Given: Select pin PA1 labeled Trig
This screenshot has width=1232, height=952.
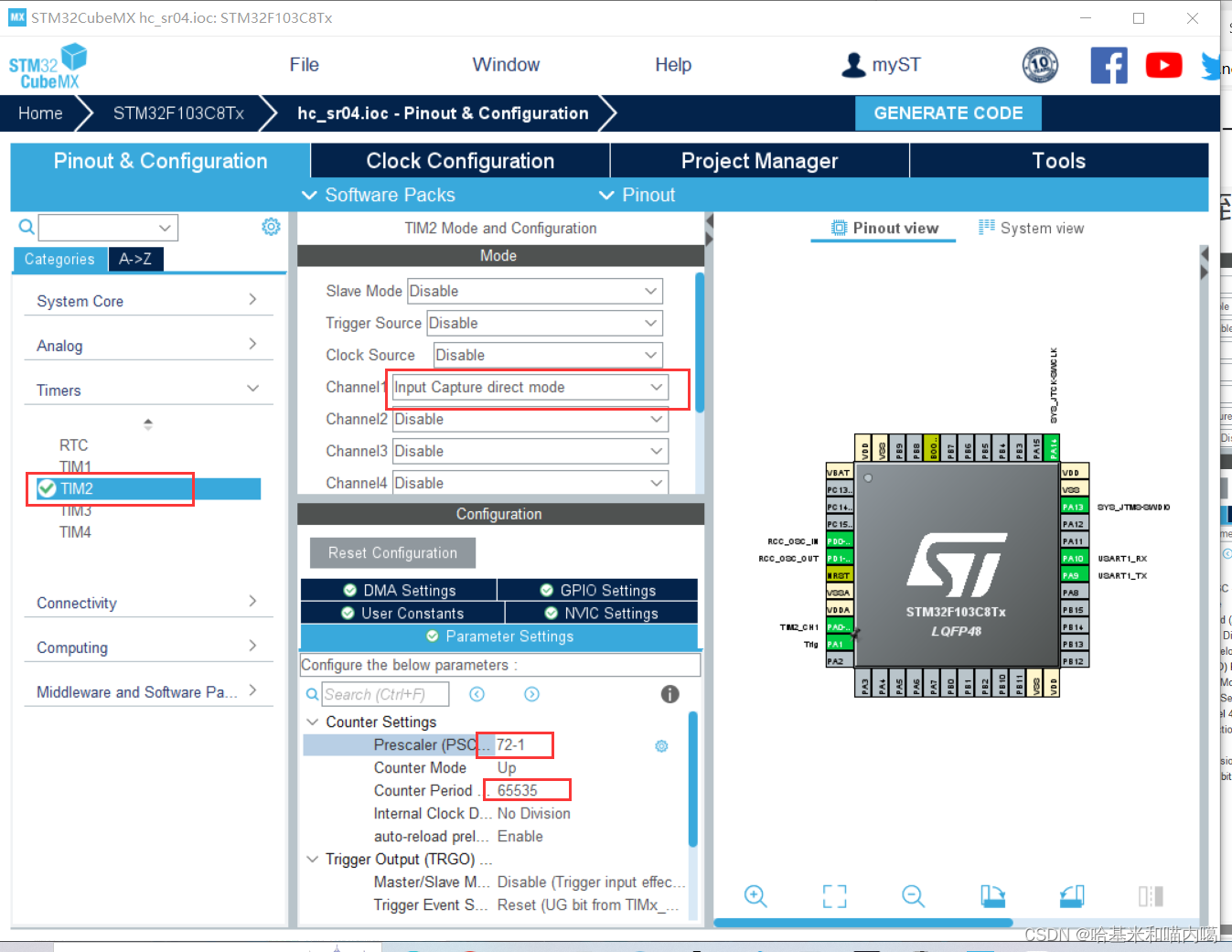Looking at the screenshot, I should (x=839, y=644).
